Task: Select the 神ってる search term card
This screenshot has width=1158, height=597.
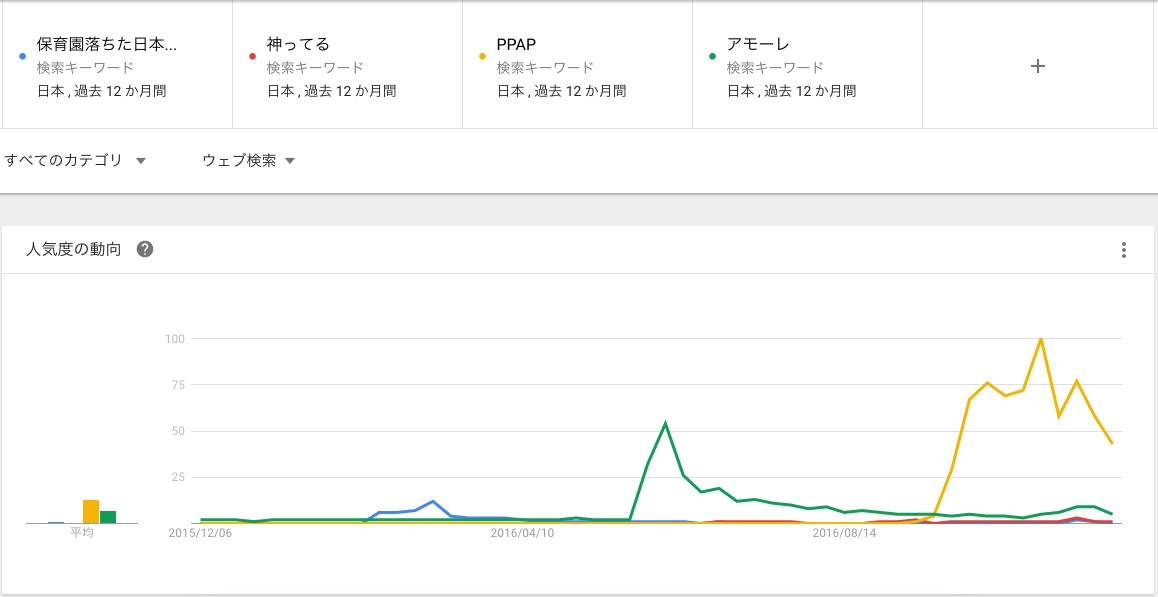Action: [x=347, y=67]
